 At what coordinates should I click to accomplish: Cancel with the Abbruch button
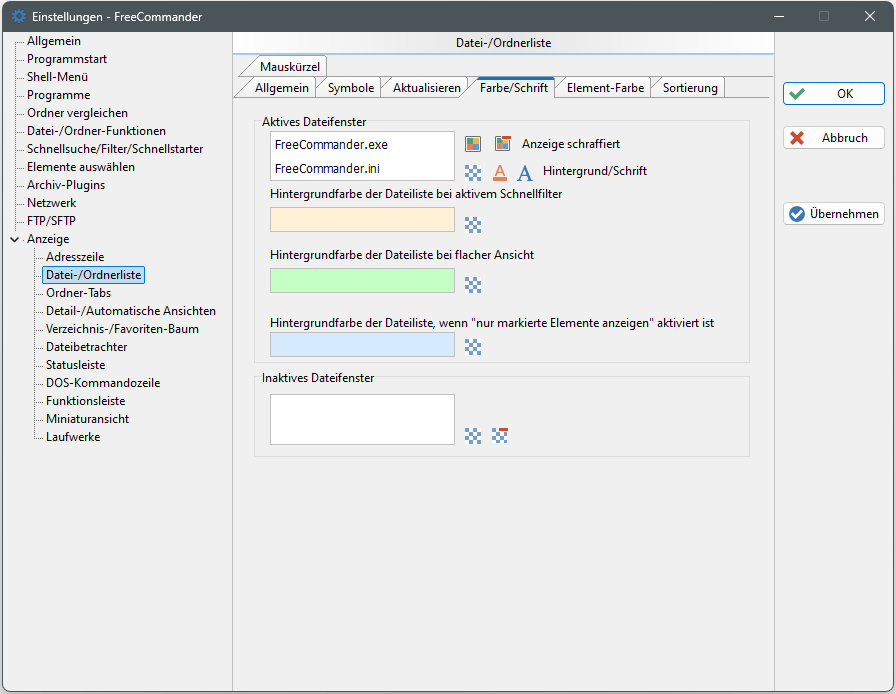[834, 138]
